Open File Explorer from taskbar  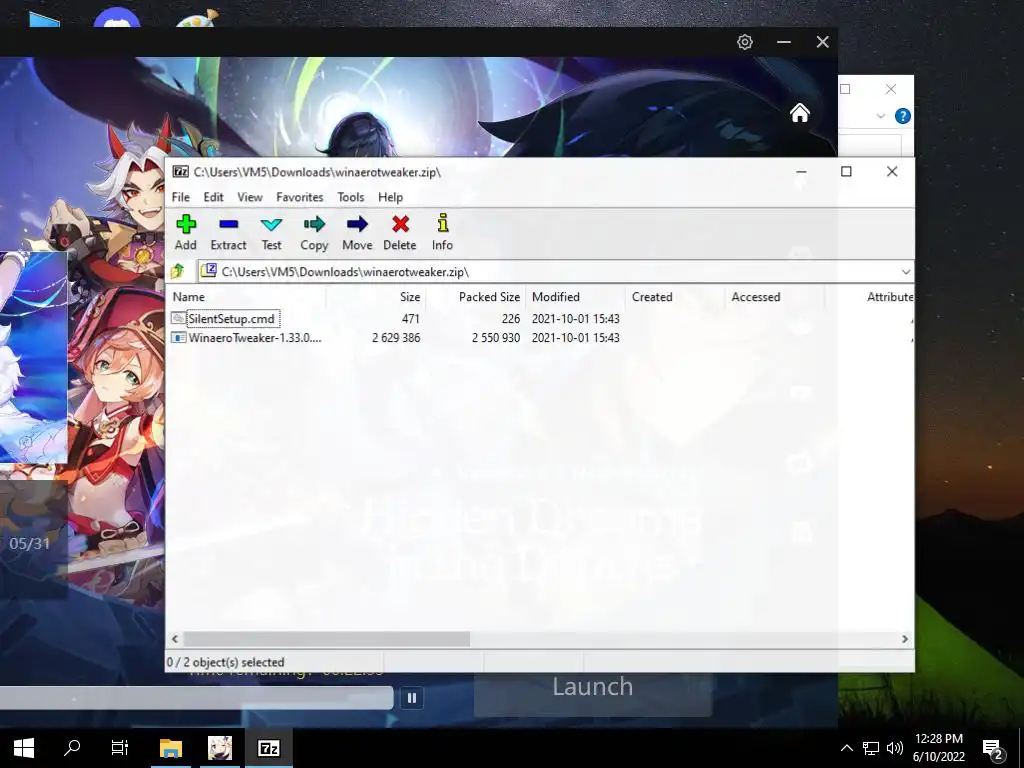click(x=170, y=748)
